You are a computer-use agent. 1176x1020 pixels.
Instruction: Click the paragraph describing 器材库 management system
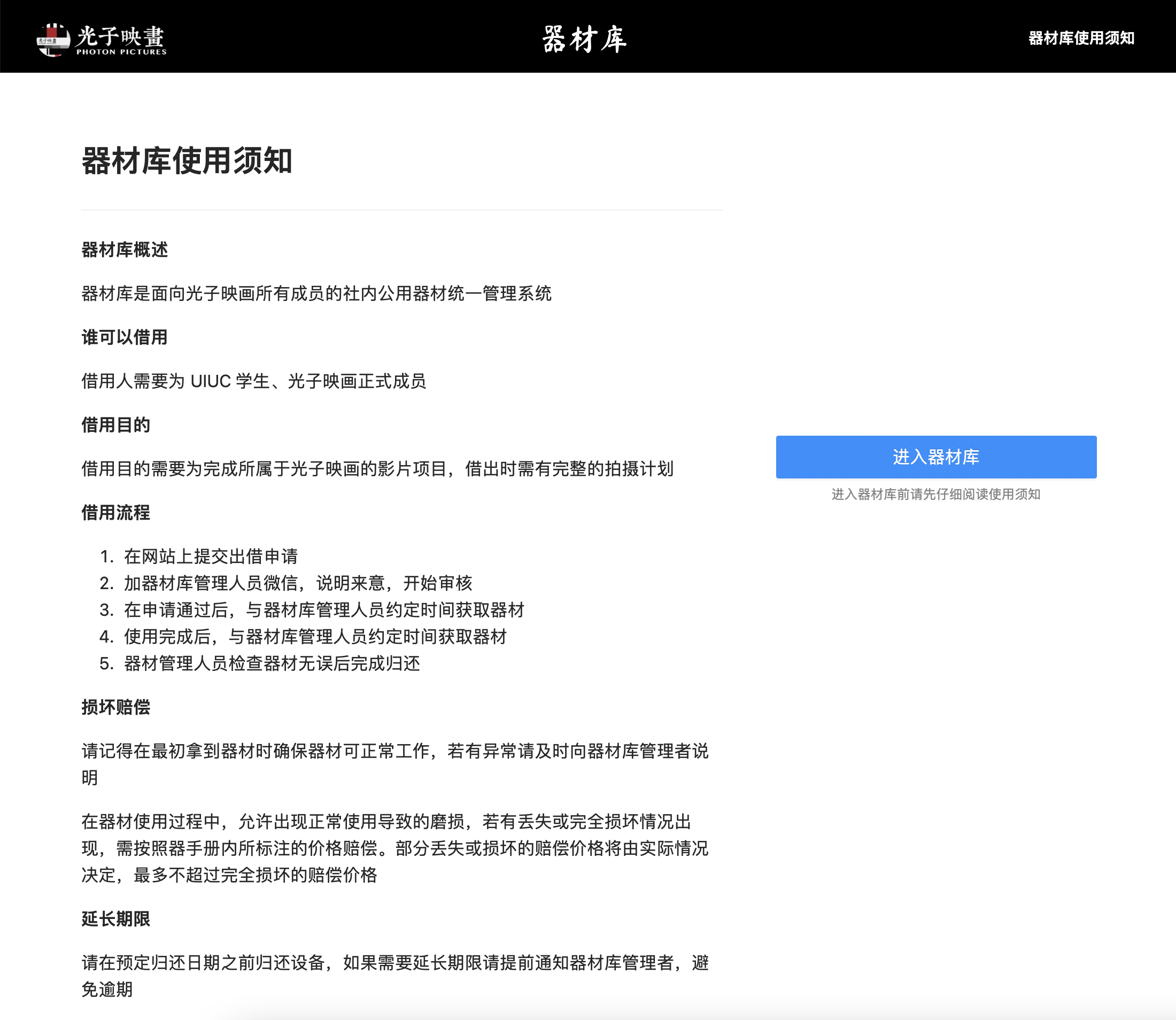pos(316,293)
